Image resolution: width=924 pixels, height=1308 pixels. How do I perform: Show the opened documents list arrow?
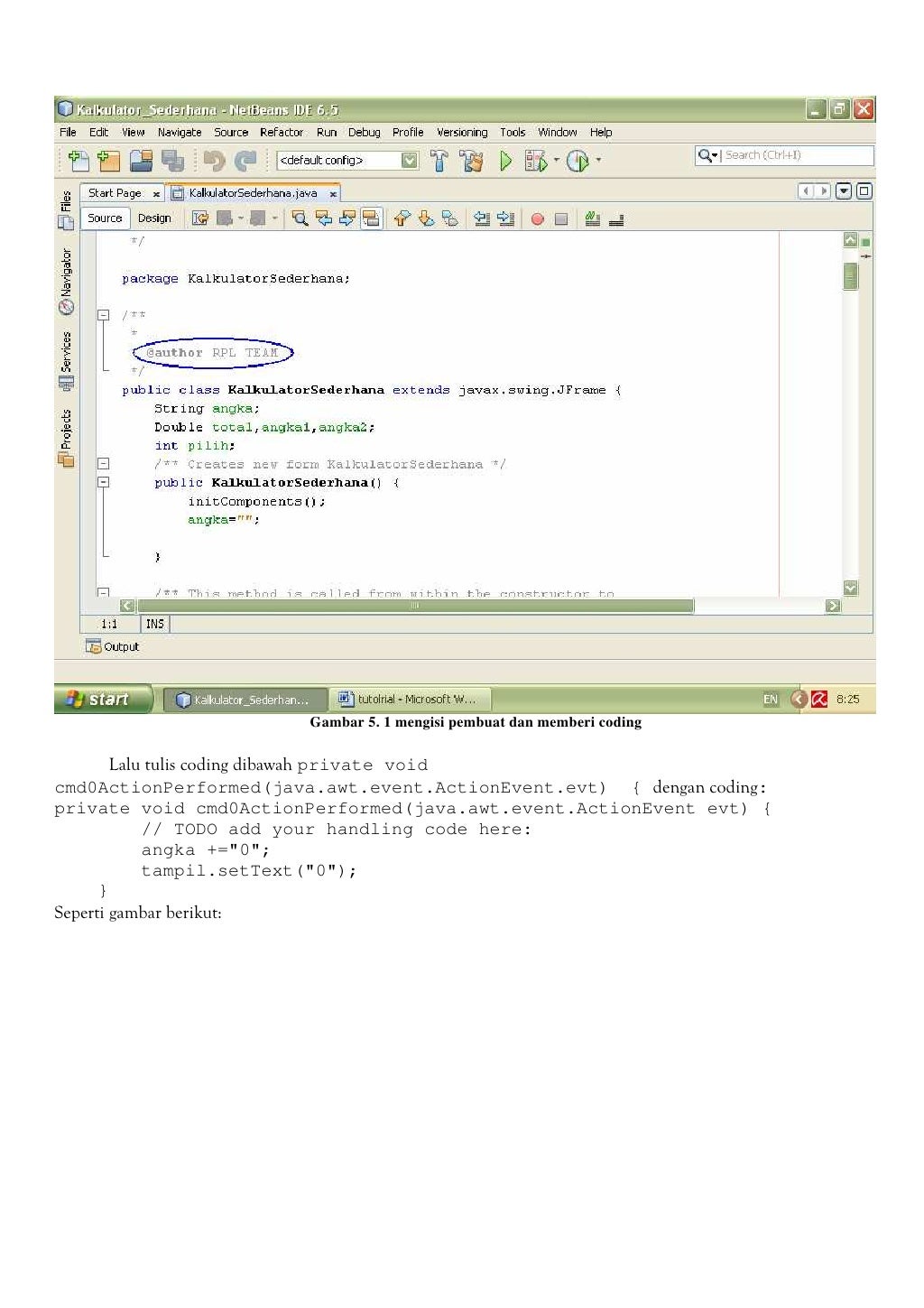click(x=844, y=191)
